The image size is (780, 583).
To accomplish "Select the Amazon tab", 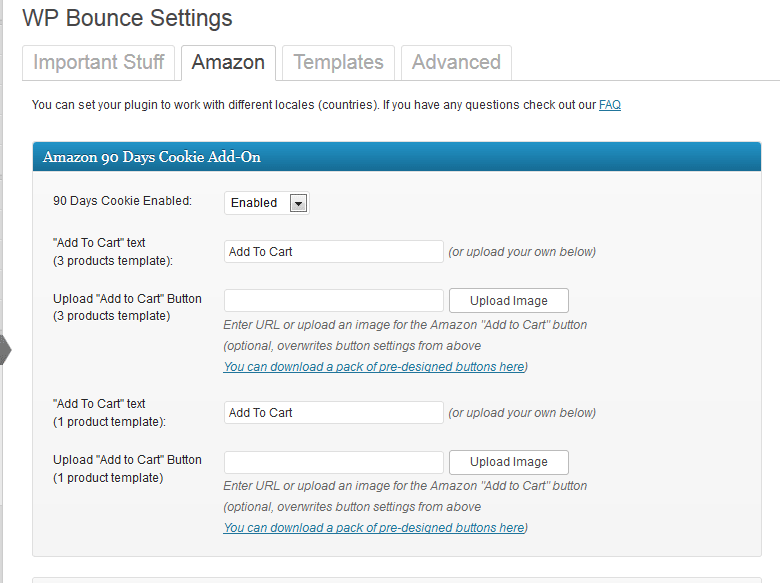I will click(x=228, y=63).
